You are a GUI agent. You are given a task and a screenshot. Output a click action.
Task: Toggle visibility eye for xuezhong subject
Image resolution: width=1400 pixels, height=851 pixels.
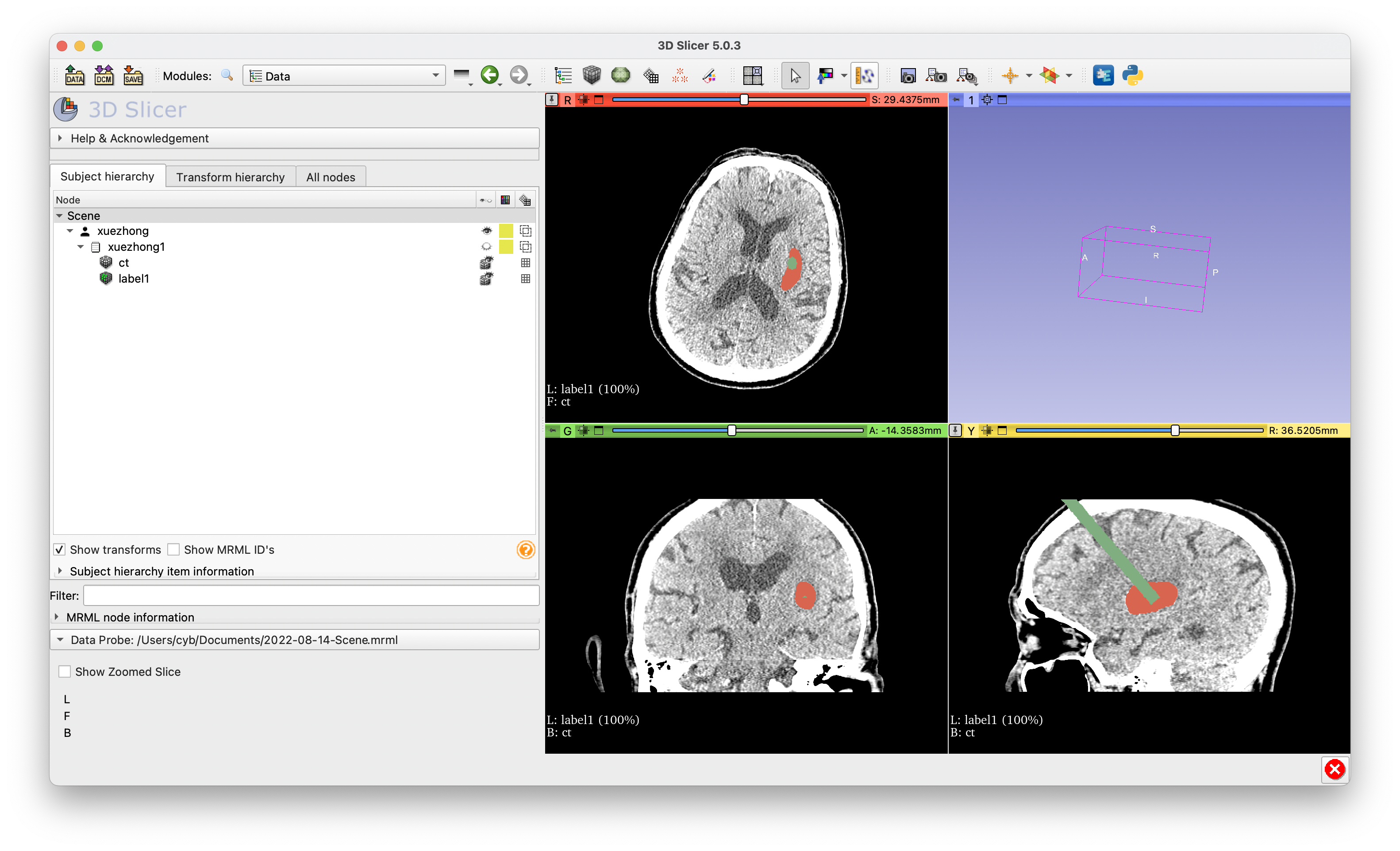(x=486, y=230)
